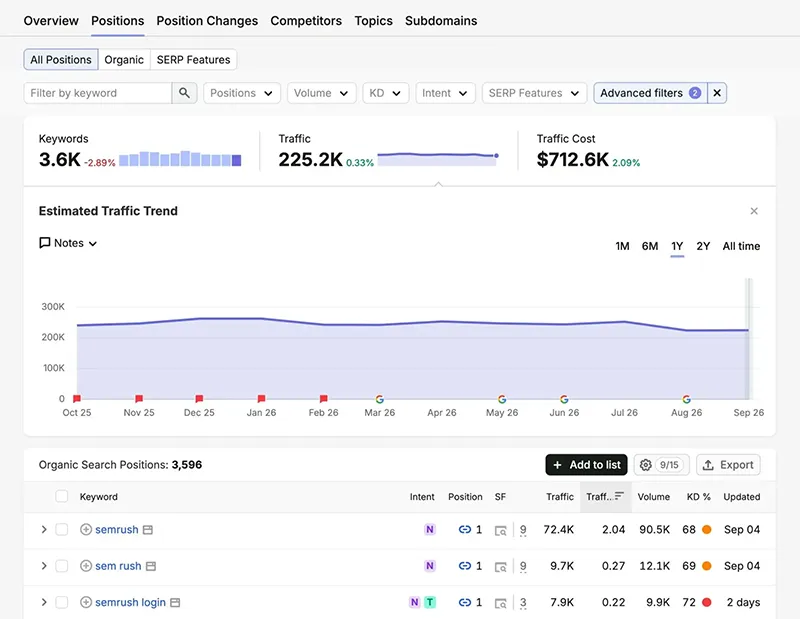Click the Add to list button
800x619 pixels.
586,465
